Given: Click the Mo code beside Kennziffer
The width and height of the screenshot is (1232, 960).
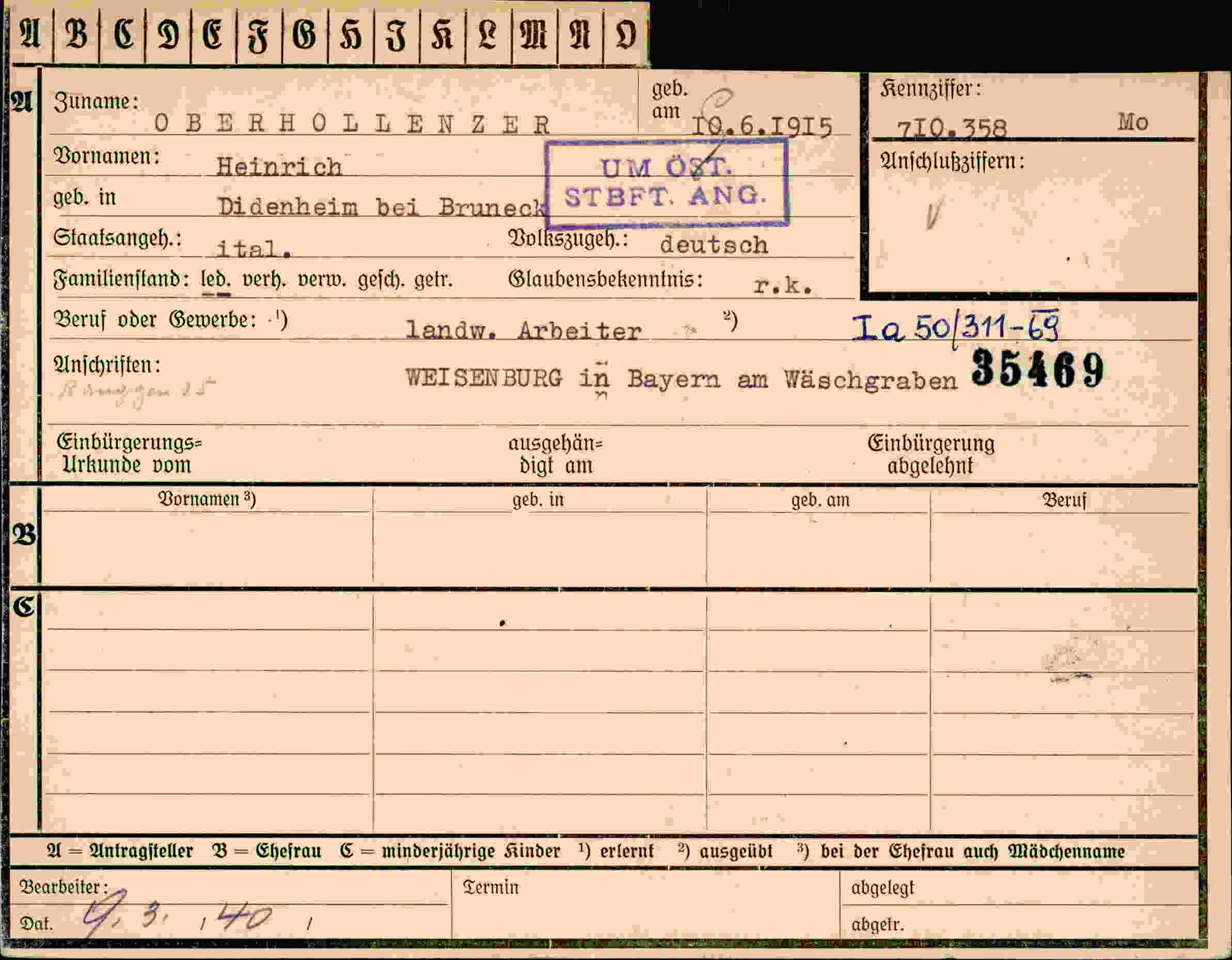Looking at the screenshot, I should [x=1133, y=122].
